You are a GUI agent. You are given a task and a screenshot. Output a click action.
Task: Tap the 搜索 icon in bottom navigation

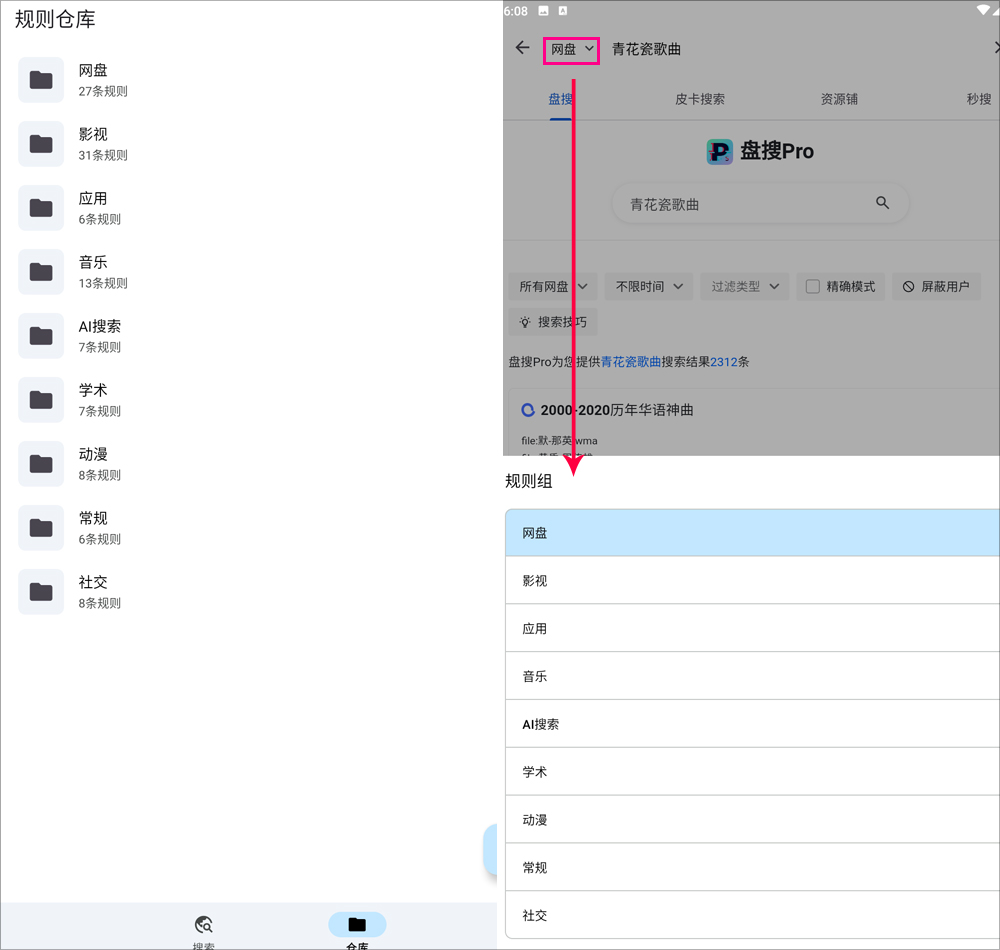(203, 924)
